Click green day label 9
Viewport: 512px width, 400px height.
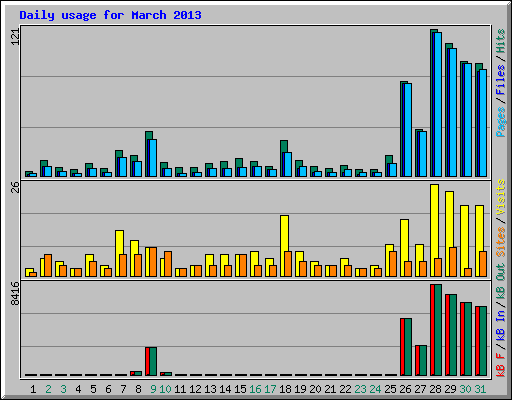pos(153,389)
